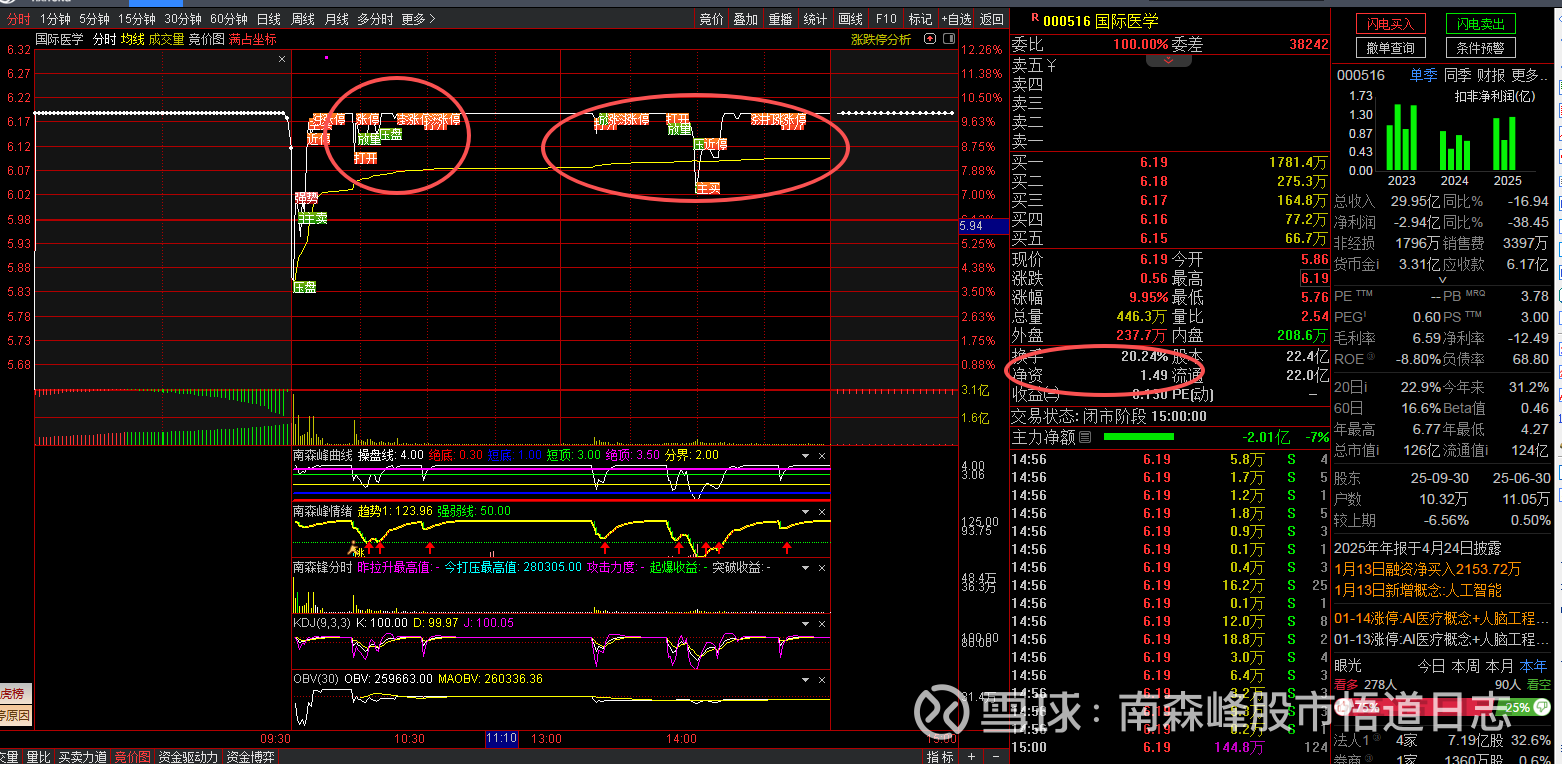Switch to the 5分钟 chart tab
1562x764 pixels.
pos(94,19)
